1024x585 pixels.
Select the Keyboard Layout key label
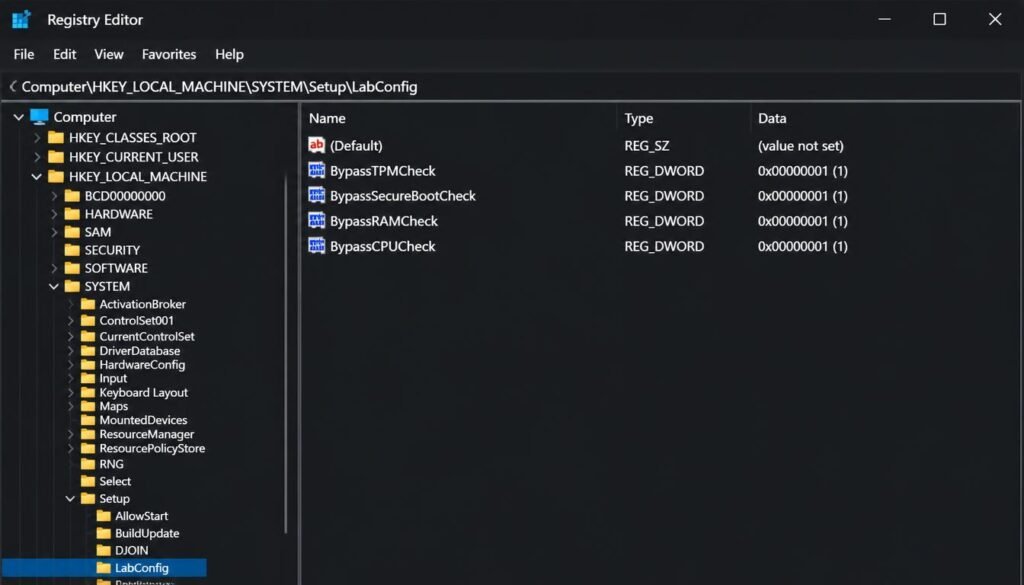144,392
